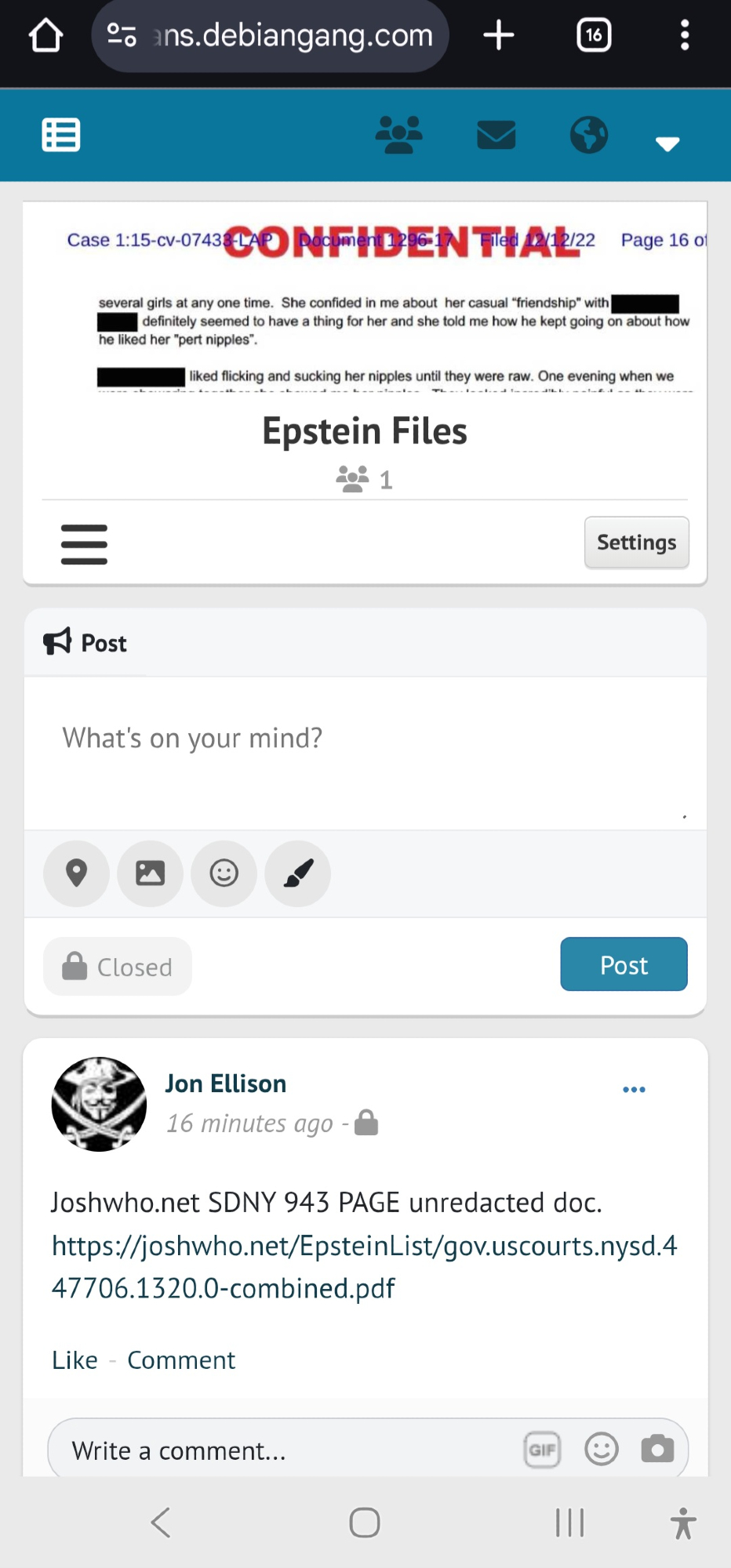Screen dimensions: 731x1568
Task: Attach a photo with the image icon
Action: tap(150, 873)
